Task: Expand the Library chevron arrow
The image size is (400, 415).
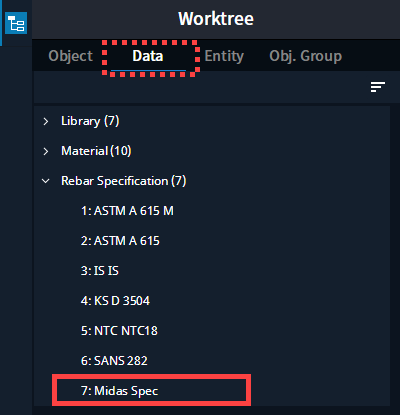Action: [x=46, y=121]
